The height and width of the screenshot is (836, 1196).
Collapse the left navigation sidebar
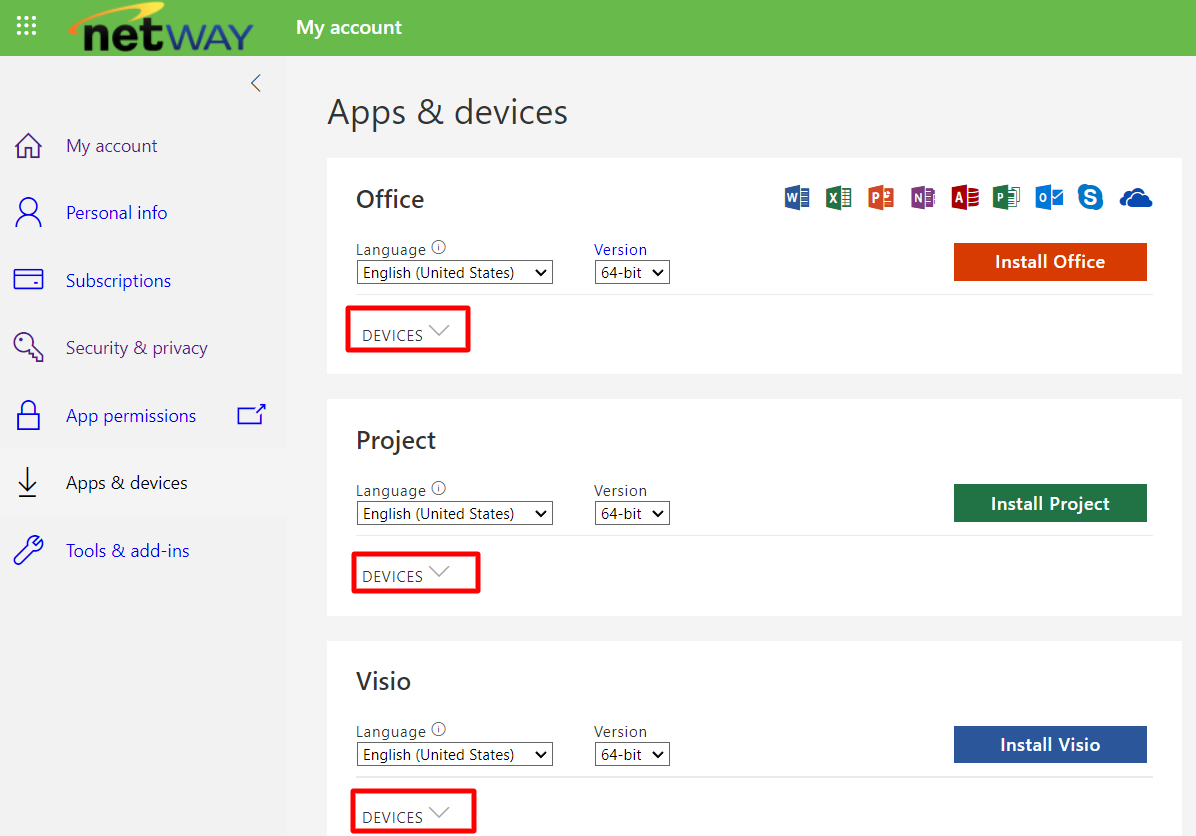pos(256,83)
